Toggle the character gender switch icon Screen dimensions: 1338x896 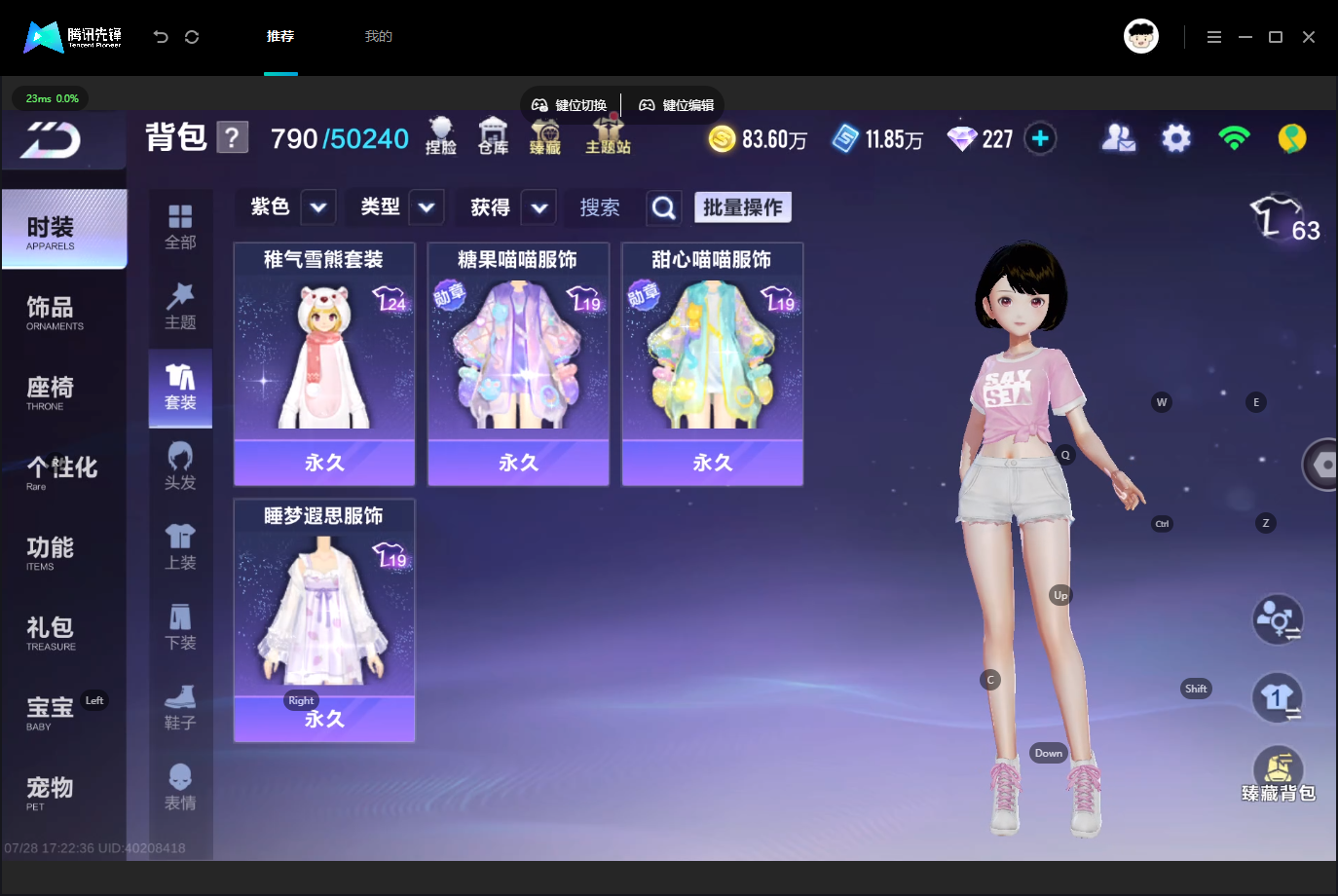pyautogui.click(x=1278, y=619)
